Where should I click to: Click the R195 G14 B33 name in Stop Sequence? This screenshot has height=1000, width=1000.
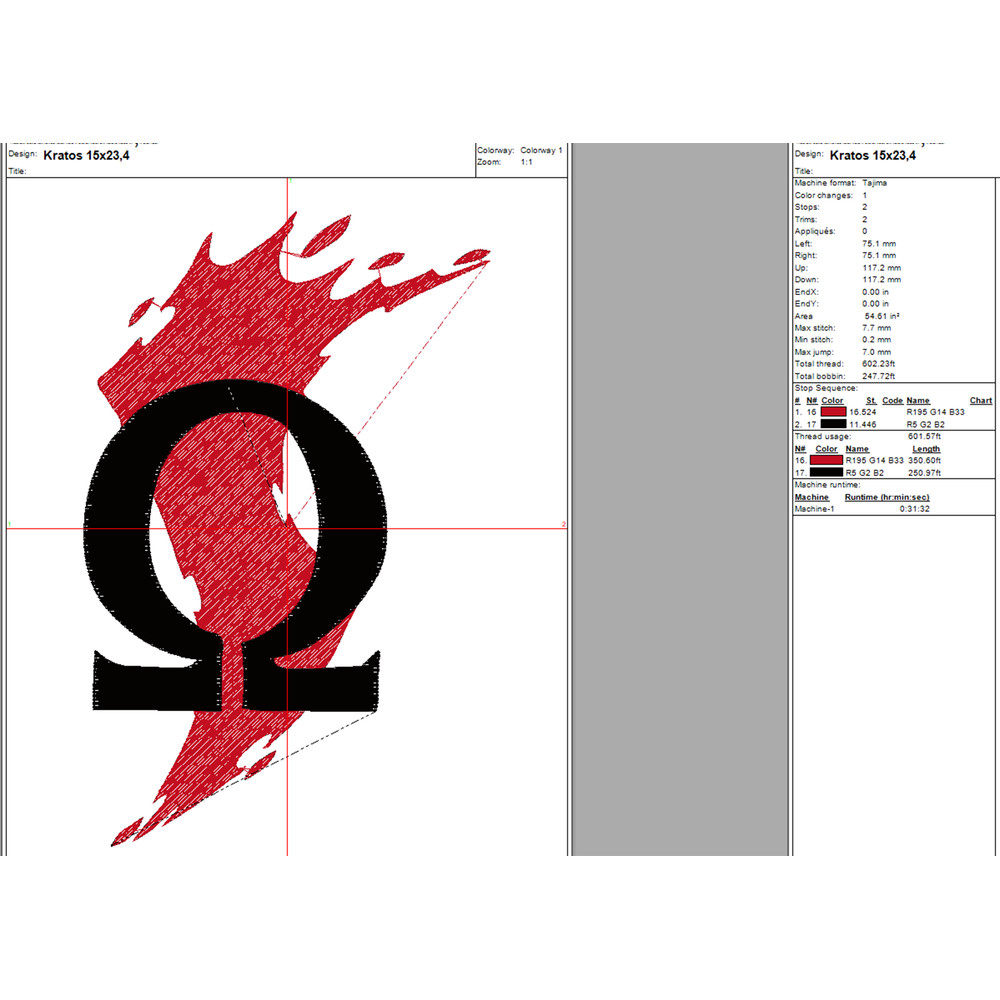(x=935, y=412)
